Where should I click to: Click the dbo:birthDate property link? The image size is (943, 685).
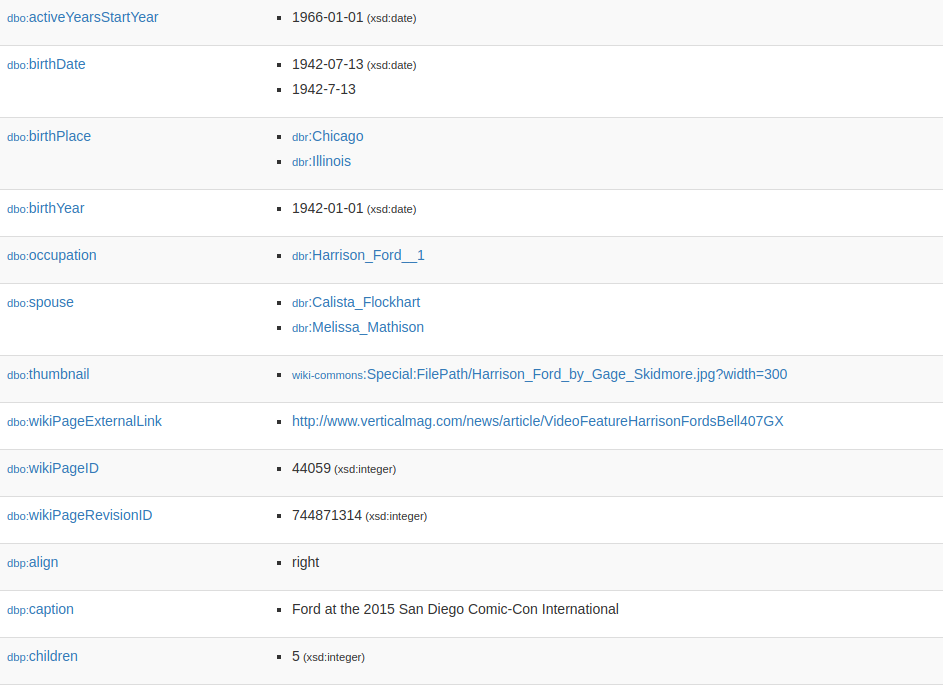(46, 64)
